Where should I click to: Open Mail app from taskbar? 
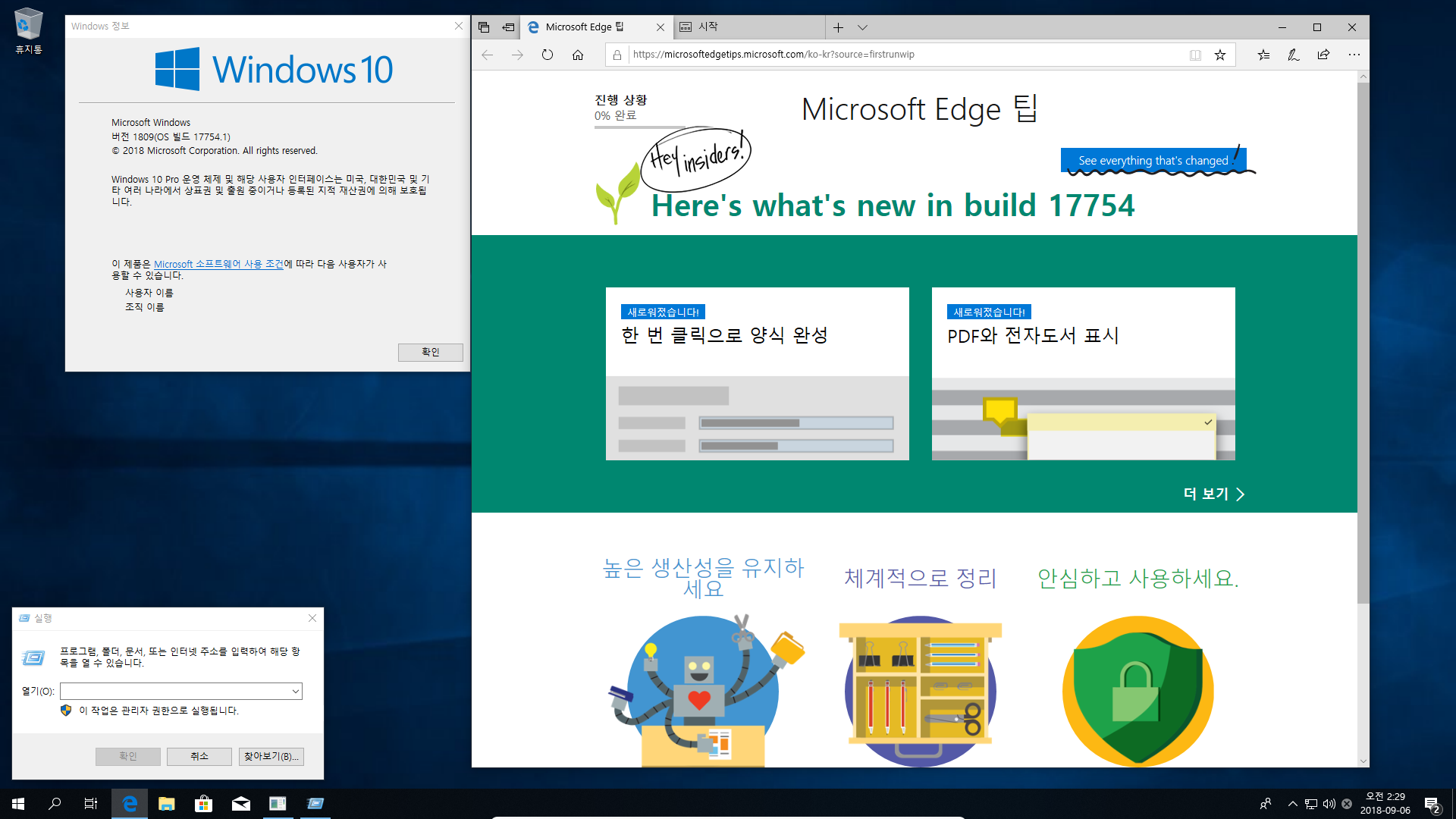[241, 804]
